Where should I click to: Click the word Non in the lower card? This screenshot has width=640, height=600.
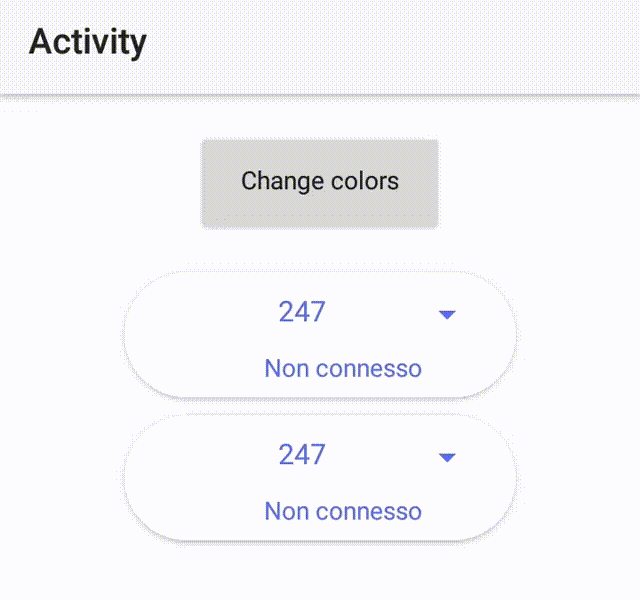pyautogui.click(x=285, y=511)
